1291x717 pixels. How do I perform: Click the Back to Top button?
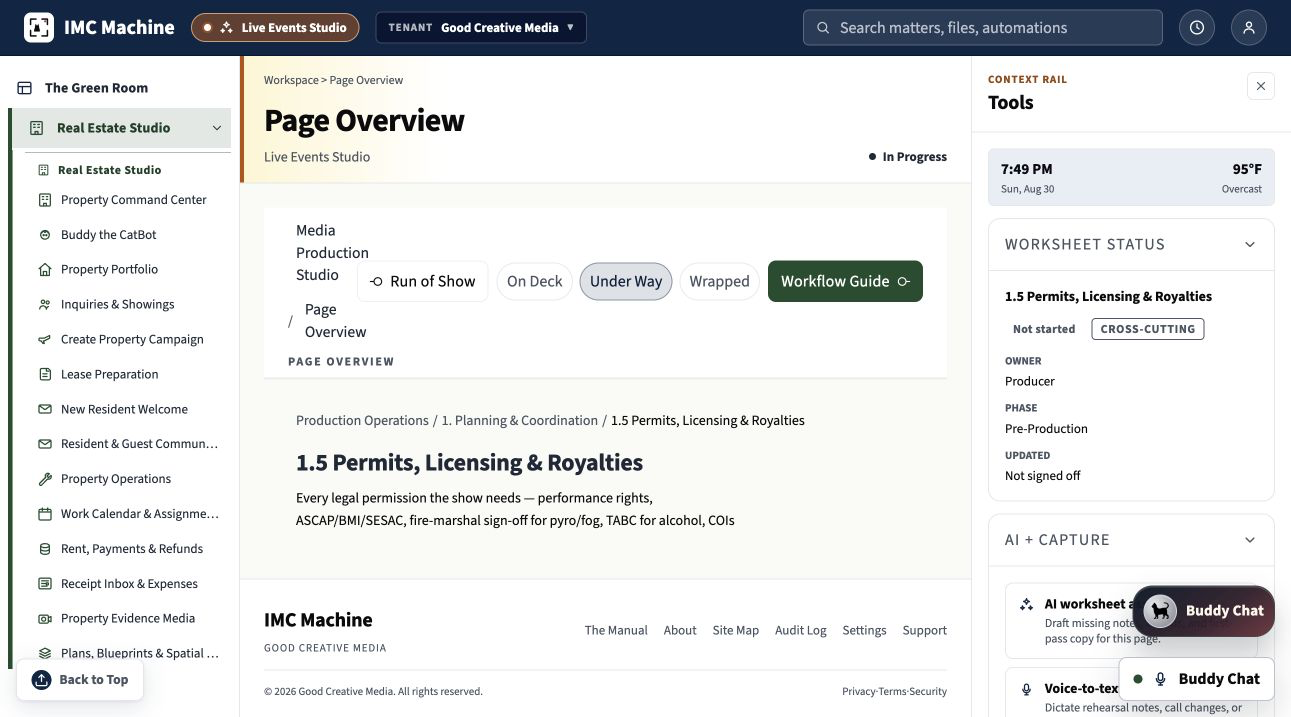[x=80, y=680]
